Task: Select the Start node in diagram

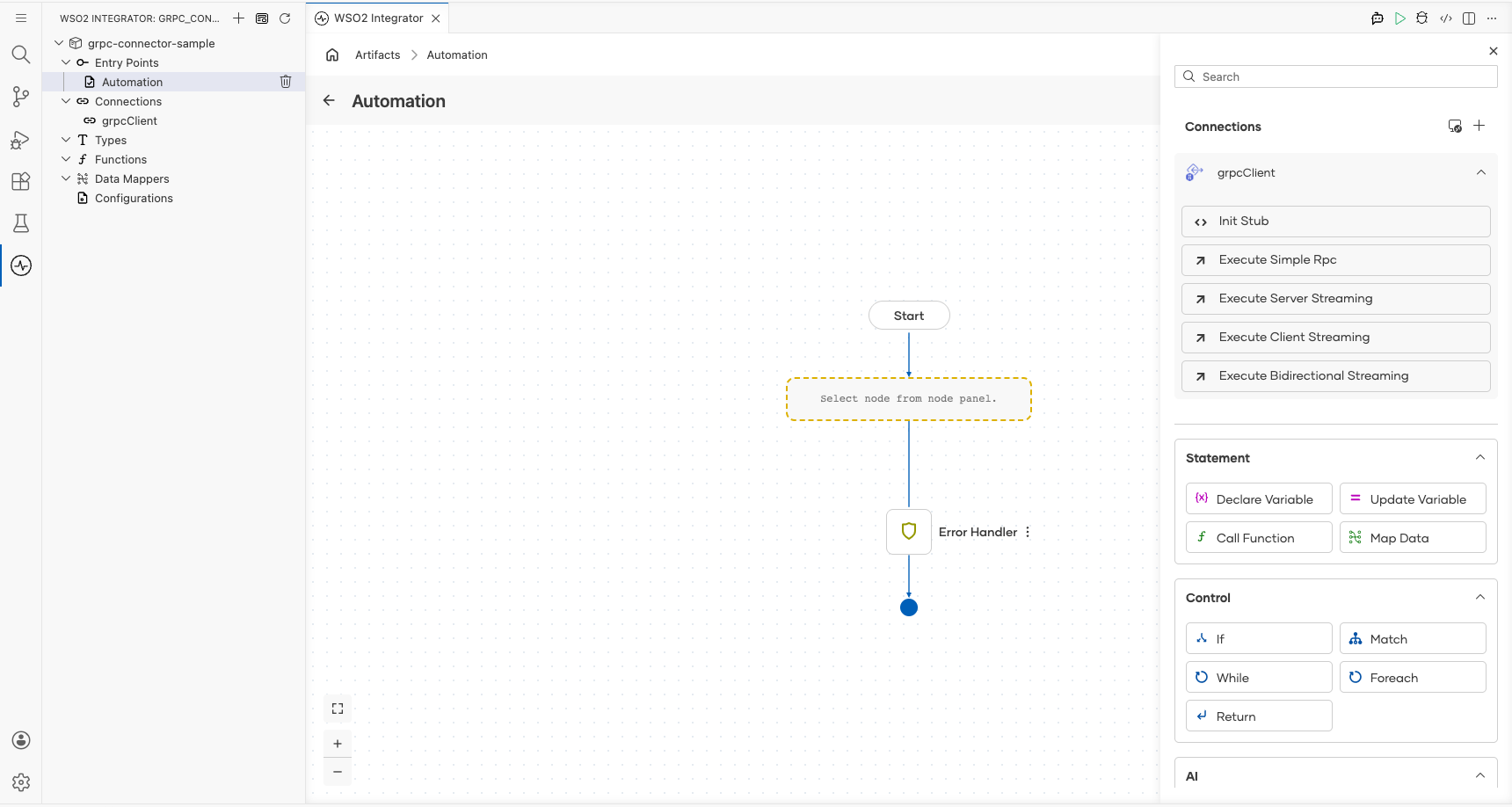Action: [909, 316]
